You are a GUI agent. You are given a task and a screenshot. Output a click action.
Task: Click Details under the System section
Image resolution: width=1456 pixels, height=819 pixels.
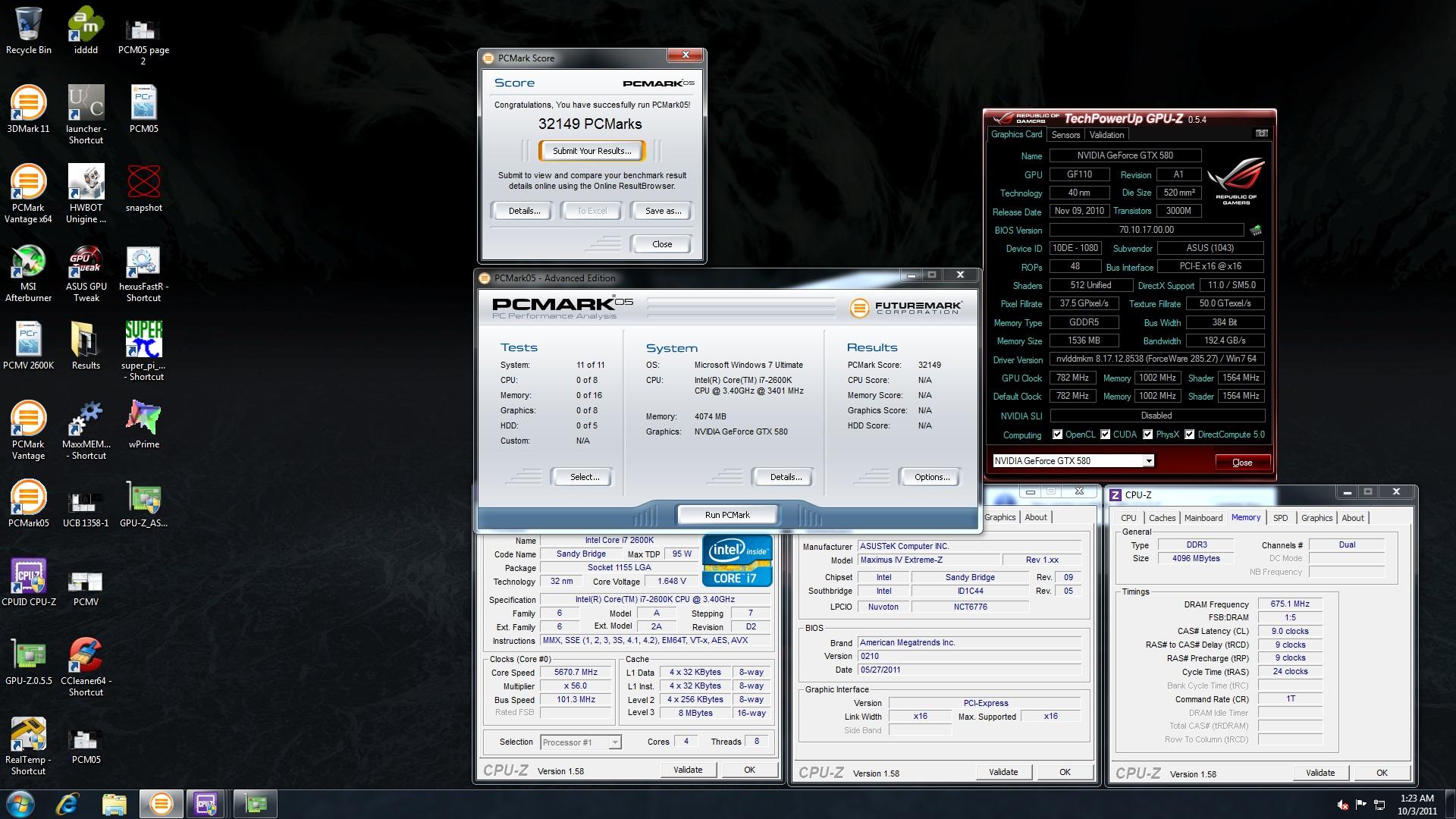pyautogui.click(x=785, y=477)
